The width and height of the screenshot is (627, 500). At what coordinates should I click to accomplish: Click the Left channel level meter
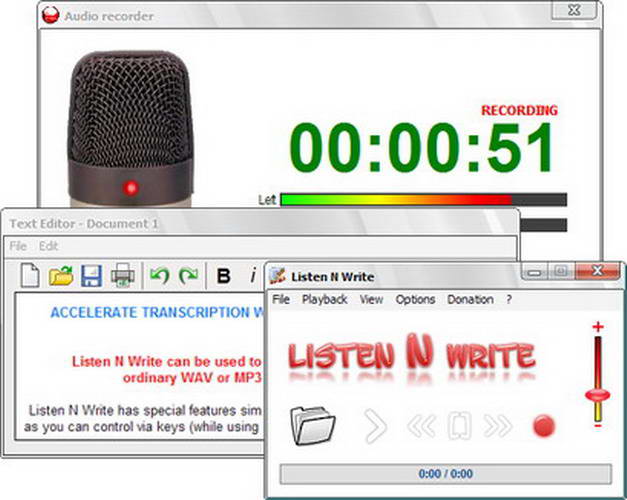tap(424, 200)
